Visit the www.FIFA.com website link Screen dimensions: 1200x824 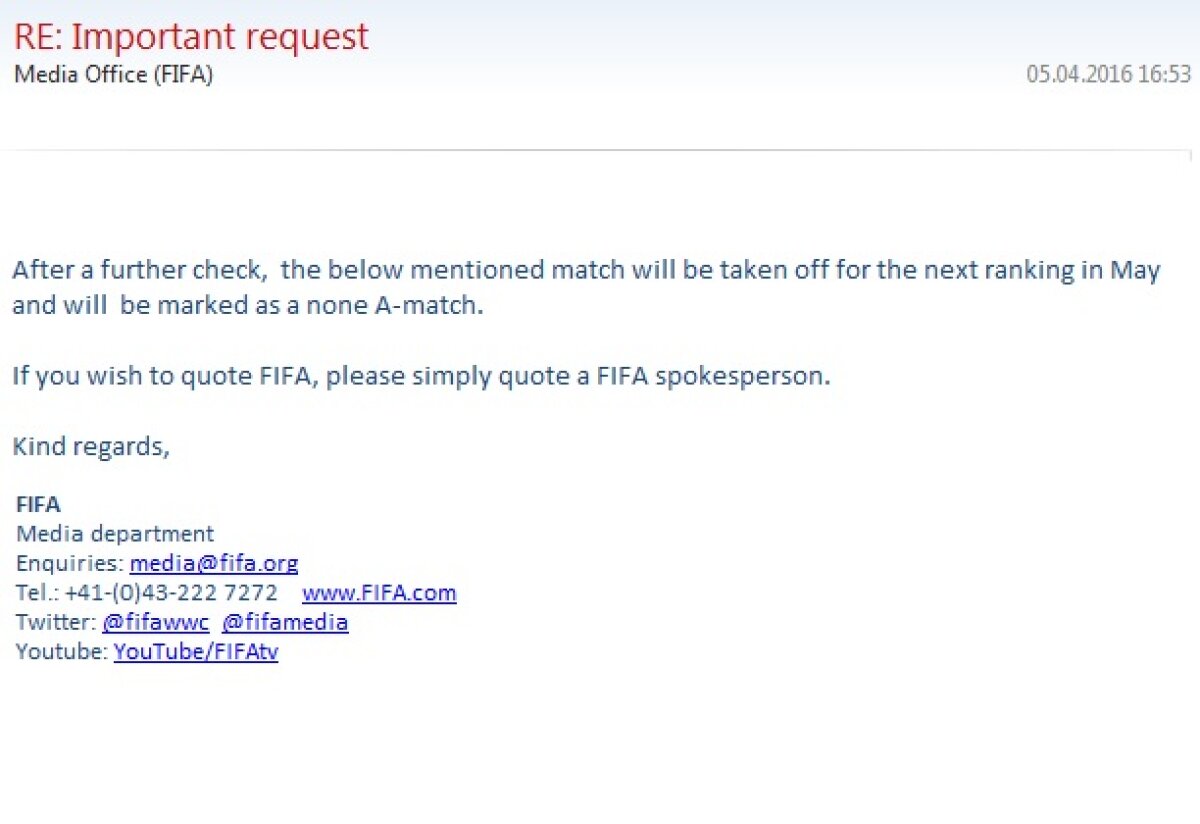(x=379, y=593)
